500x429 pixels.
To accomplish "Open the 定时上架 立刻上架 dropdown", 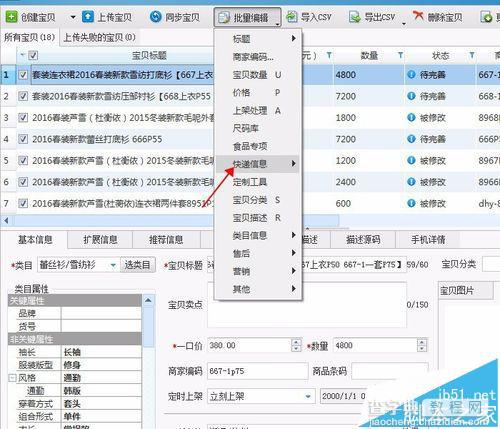I will 308,397.
